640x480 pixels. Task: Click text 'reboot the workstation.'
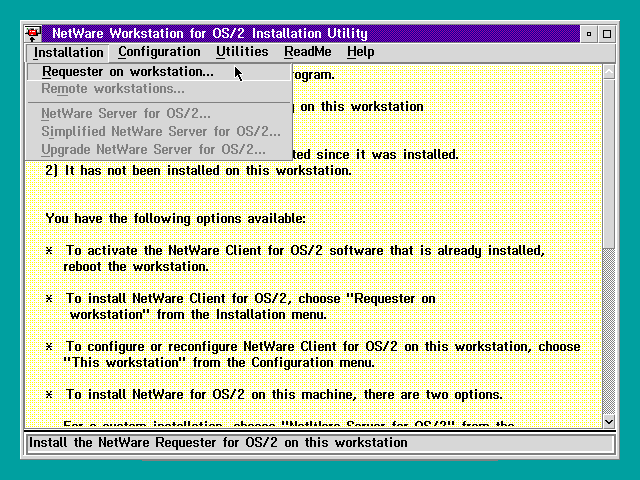(136, 267)
